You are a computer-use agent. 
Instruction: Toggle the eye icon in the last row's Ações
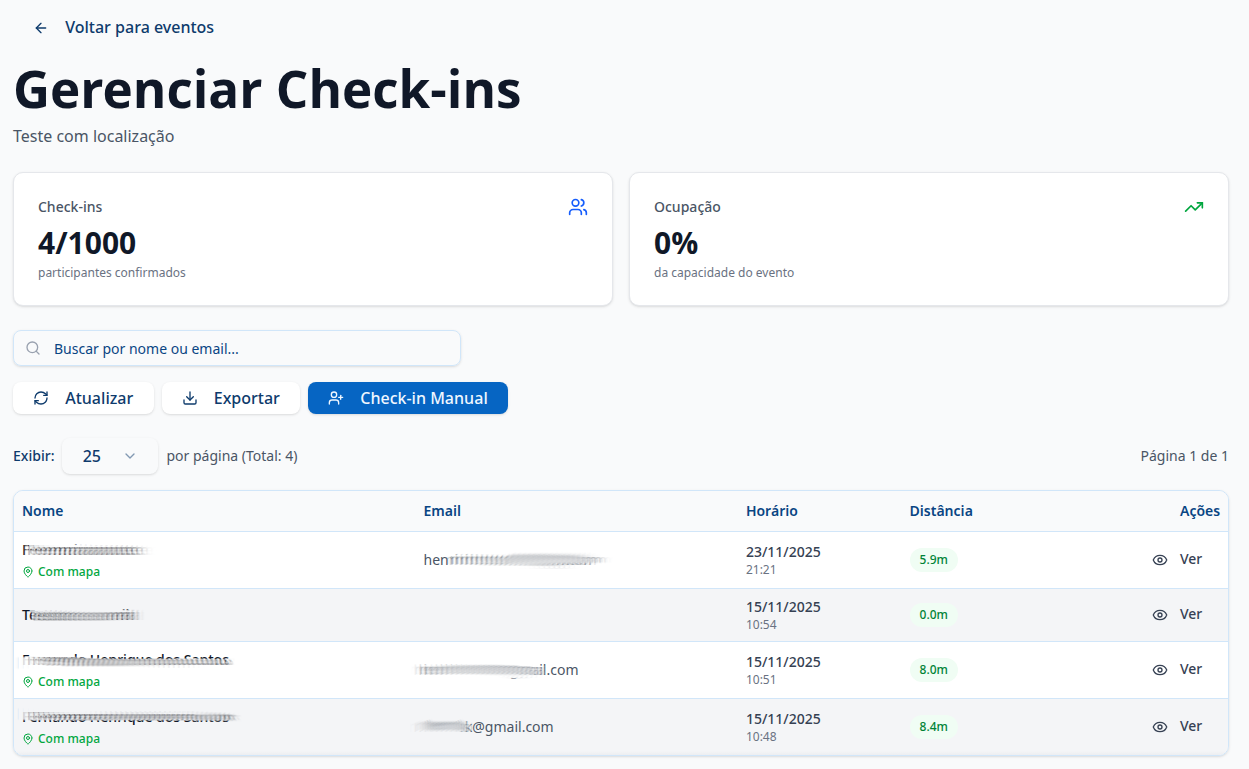[x=1159, y=726]
